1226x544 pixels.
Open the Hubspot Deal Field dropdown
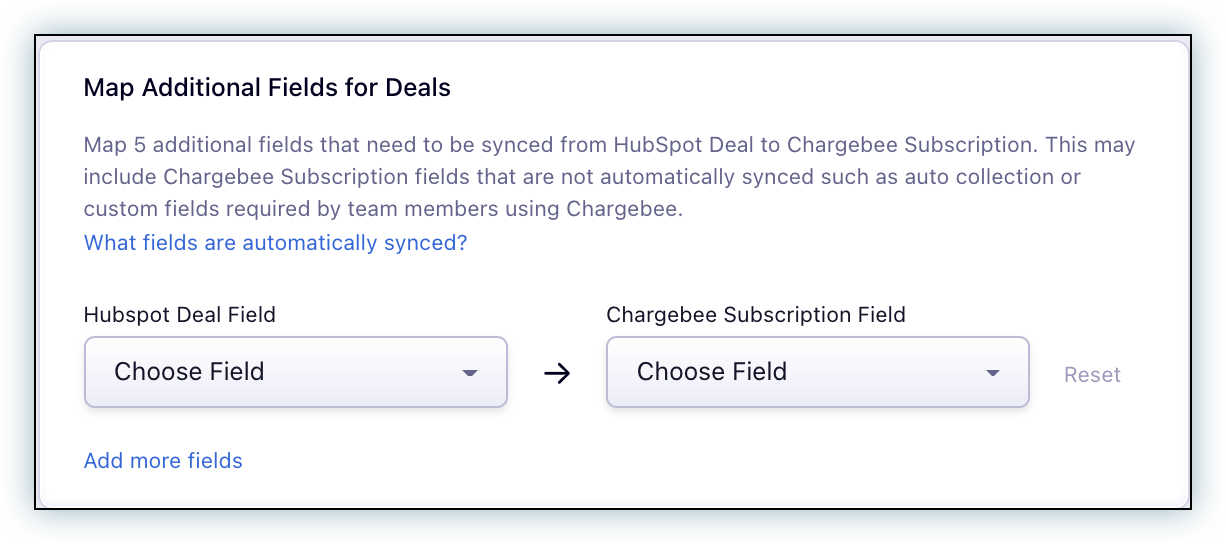[295, 372]
